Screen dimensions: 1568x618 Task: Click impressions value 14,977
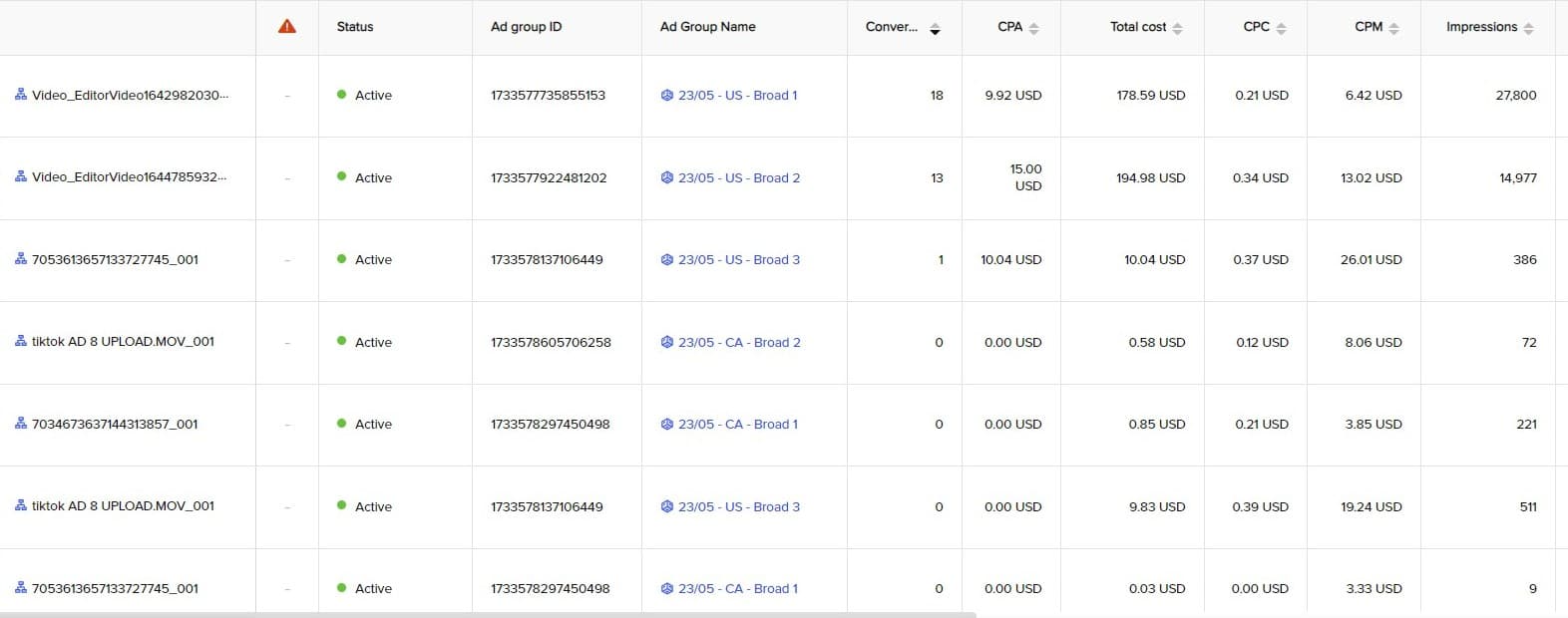pos(1518,177)
